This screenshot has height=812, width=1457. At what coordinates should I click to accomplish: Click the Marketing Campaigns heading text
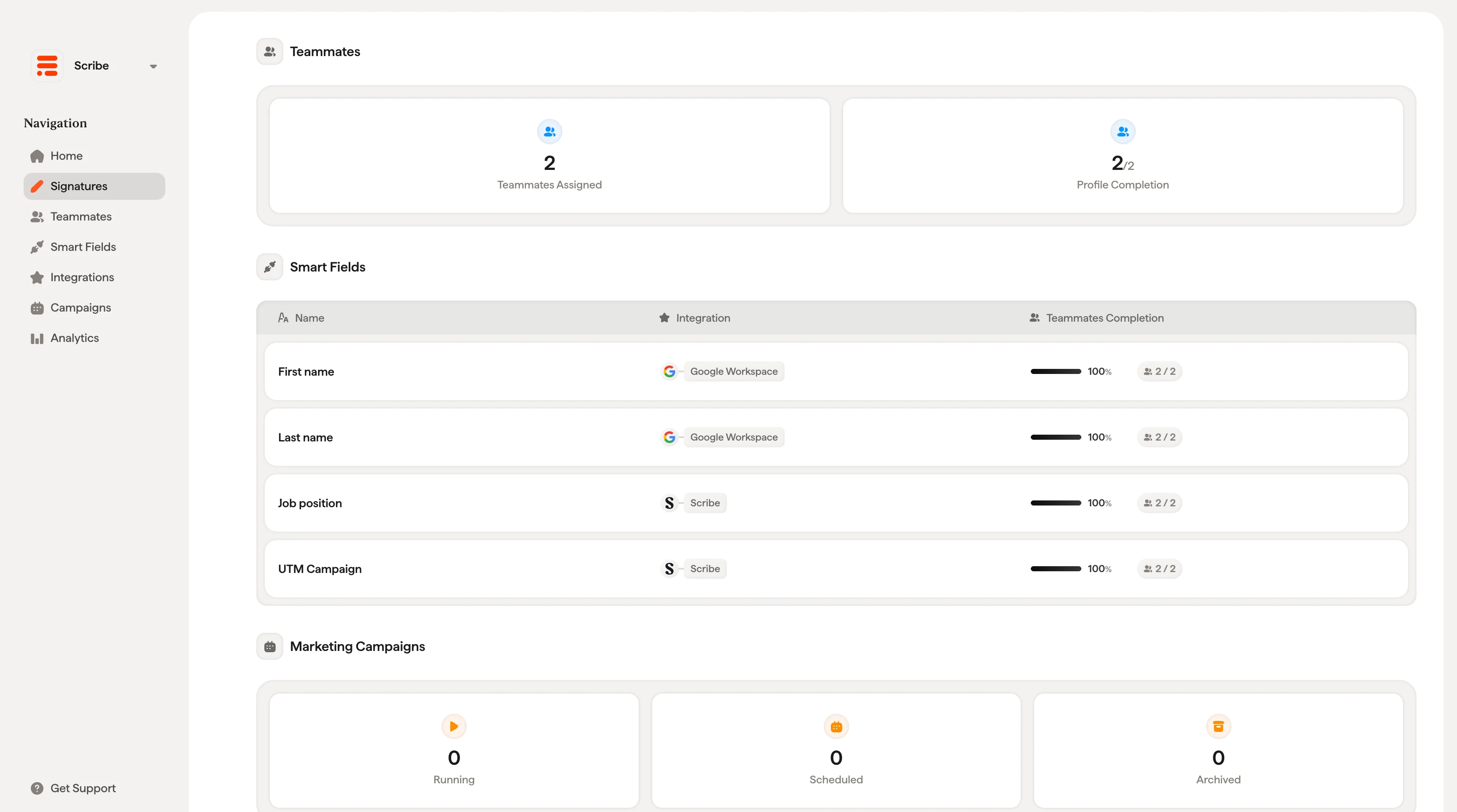tap(357, 646)
